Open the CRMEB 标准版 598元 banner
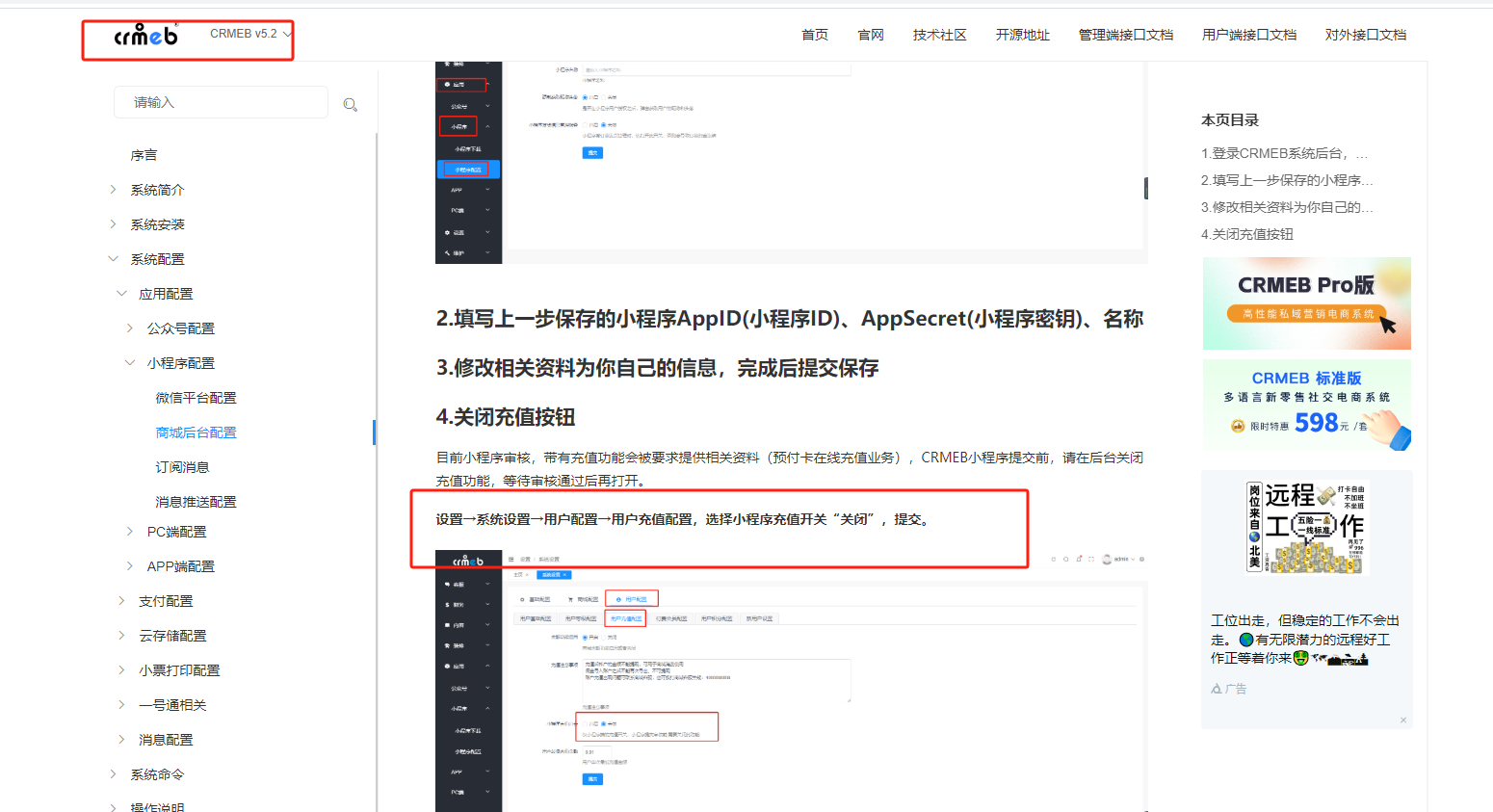Viewport: 1493px width, 812px height. [1307, 405]
